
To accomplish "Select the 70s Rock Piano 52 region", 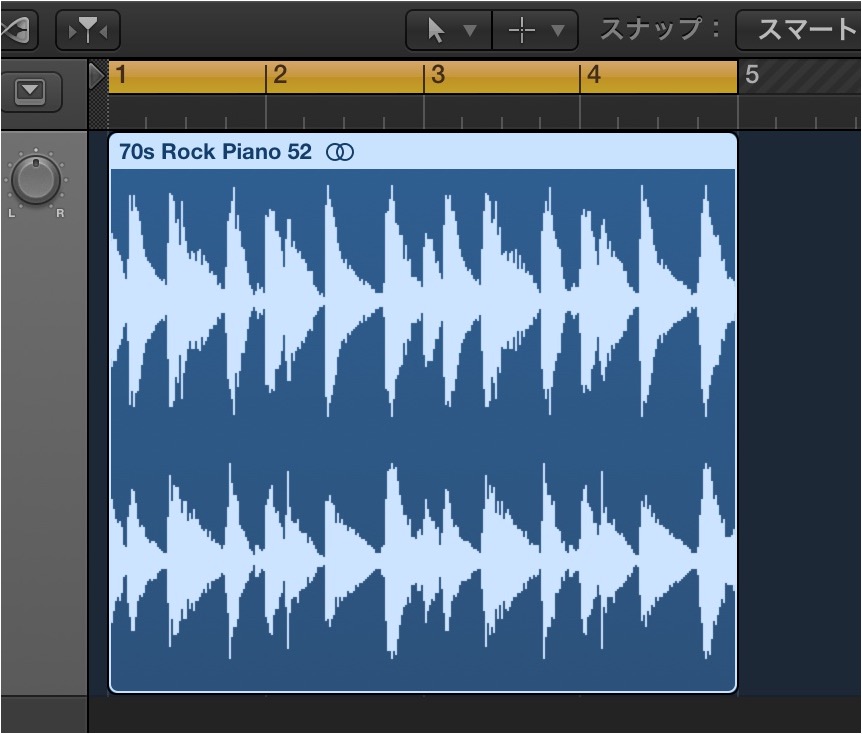I will 423,412.
